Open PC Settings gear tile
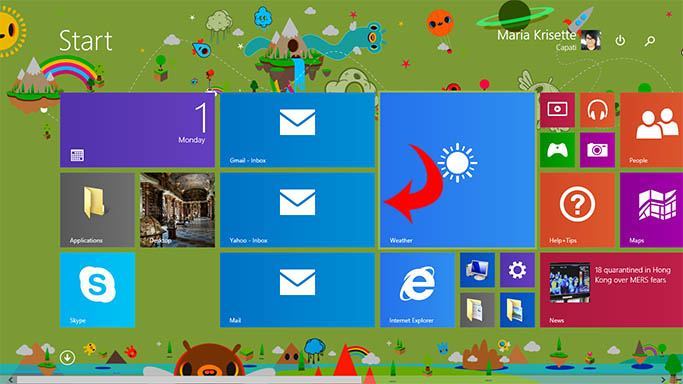 pos(517,270)
